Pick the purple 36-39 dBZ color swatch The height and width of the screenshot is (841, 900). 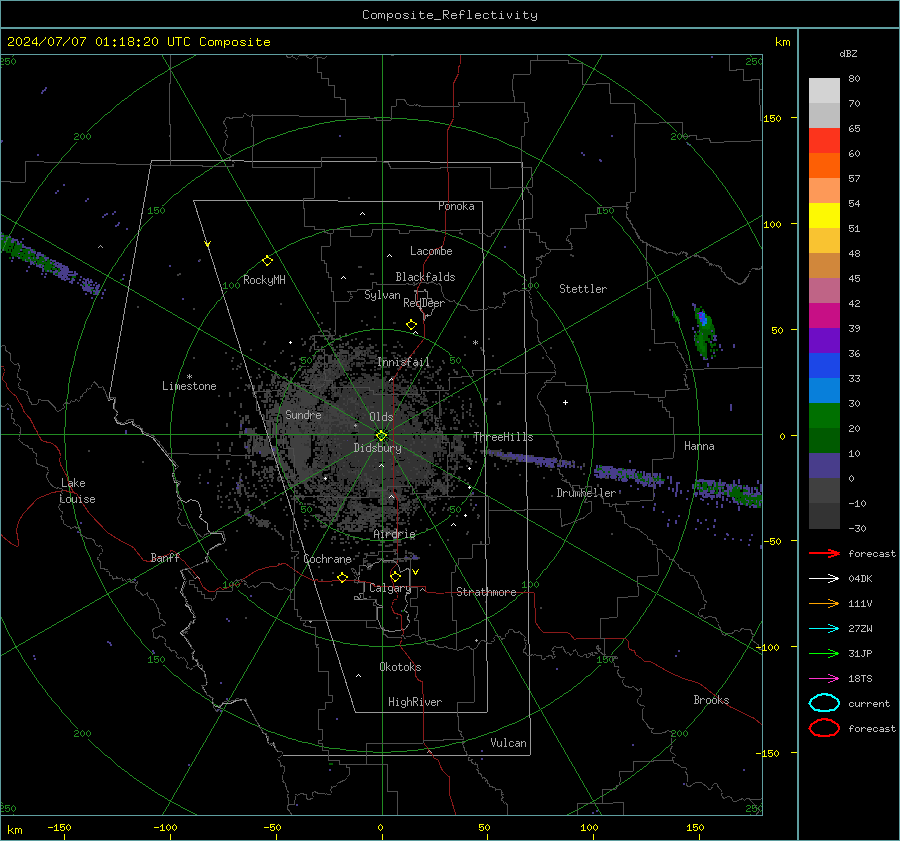click(824, 340)
